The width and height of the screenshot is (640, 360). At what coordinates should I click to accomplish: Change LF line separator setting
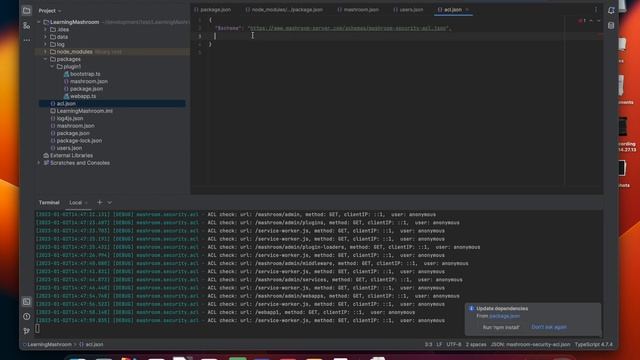pos(439,344)
